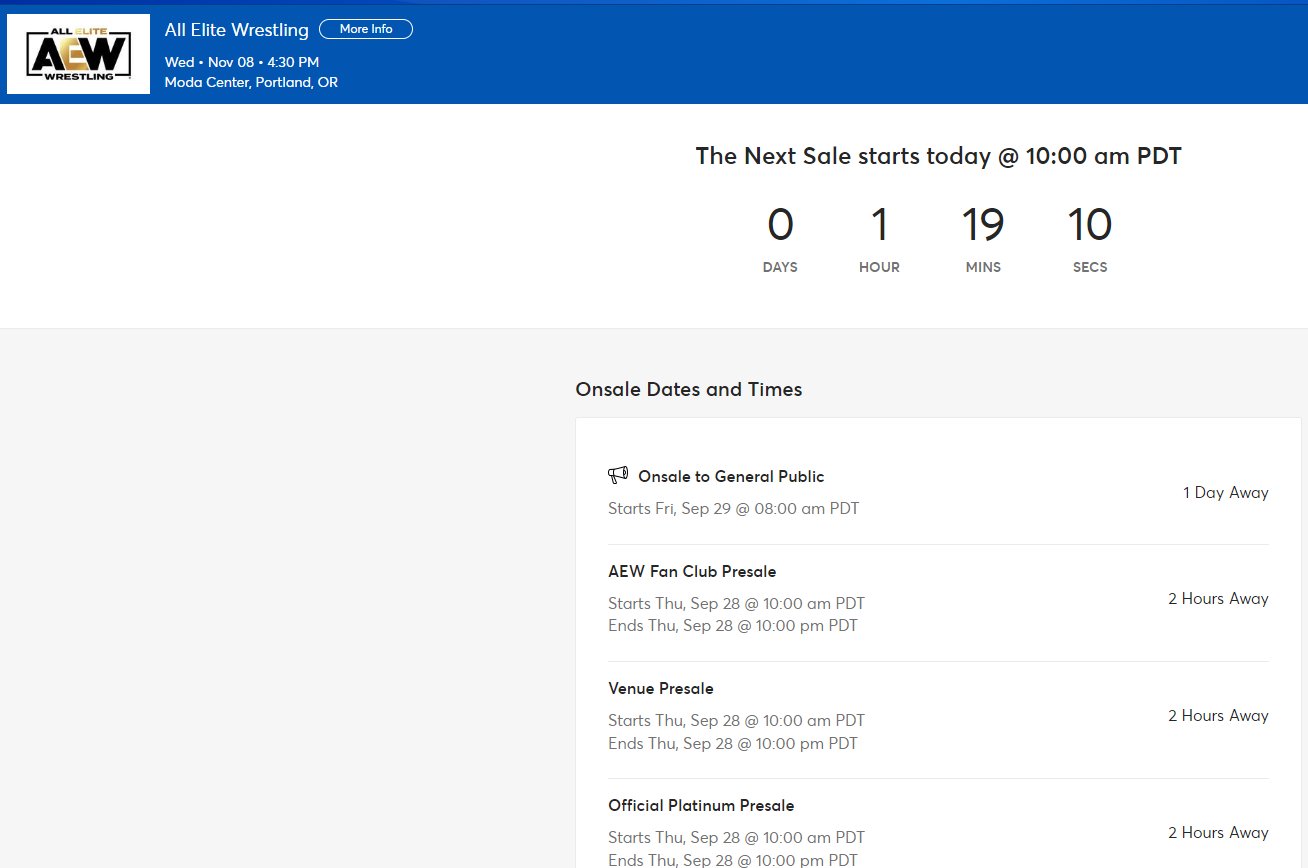Click the Venue Presale start time line
Screen dimensions: 1308x868
tap(736, 720)
